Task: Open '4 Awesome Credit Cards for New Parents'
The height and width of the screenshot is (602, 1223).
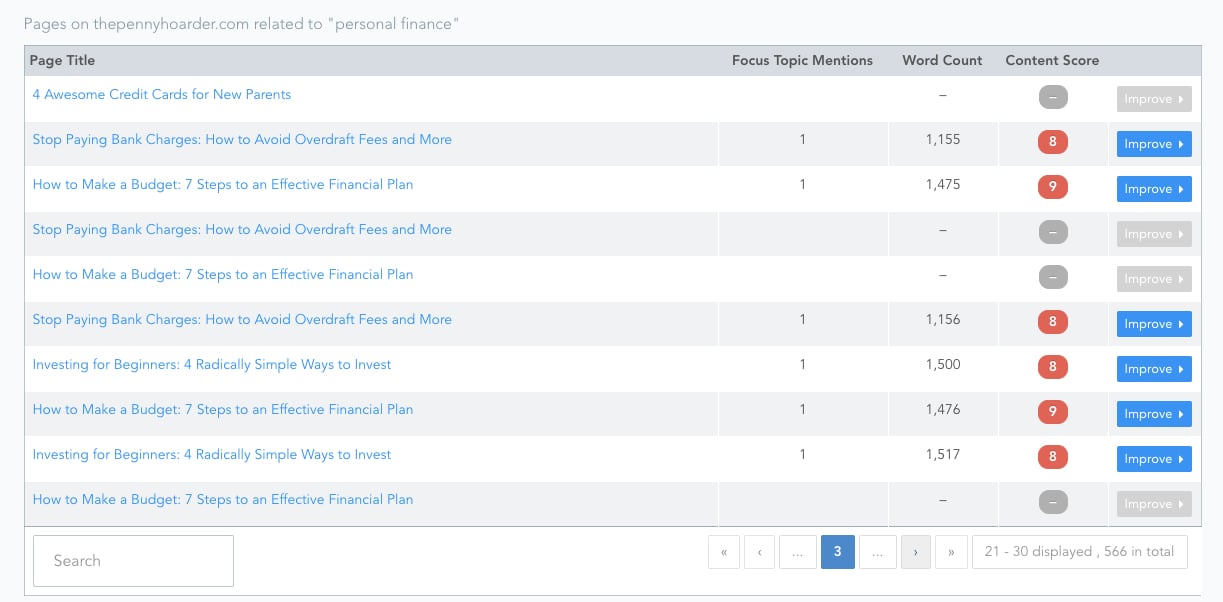Action: point(162,94)
